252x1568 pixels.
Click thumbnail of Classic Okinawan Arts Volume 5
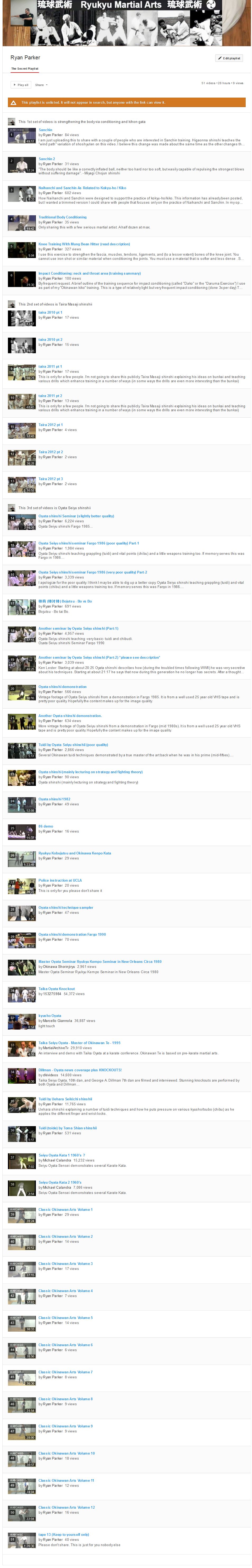tap(22, 1324)
